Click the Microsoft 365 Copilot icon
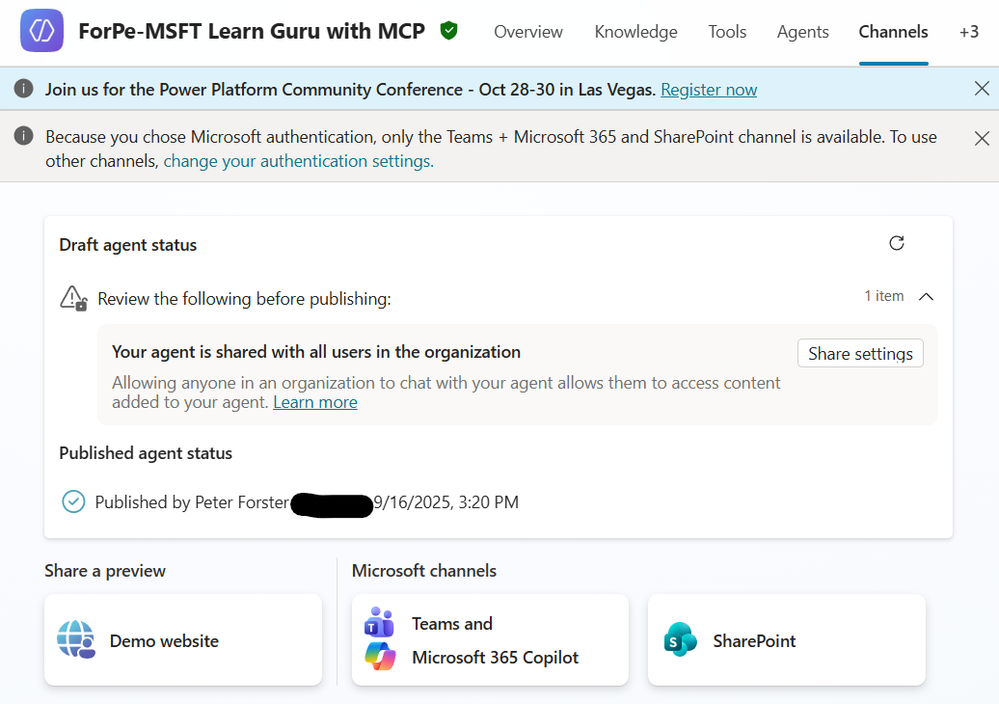The image size is (999, 704). click(x=380, y=657)
